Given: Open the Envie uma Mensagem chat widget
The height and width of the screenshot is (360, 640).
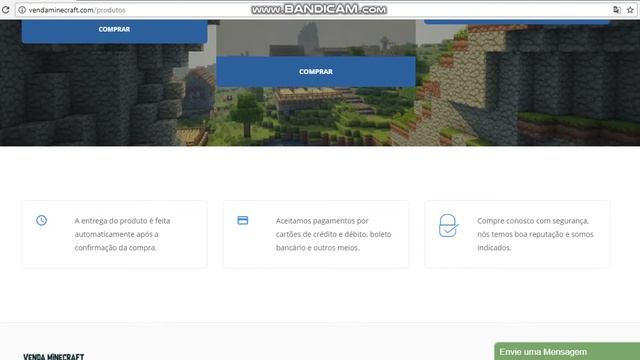Looking at the screenshot, I should [567, 351].
